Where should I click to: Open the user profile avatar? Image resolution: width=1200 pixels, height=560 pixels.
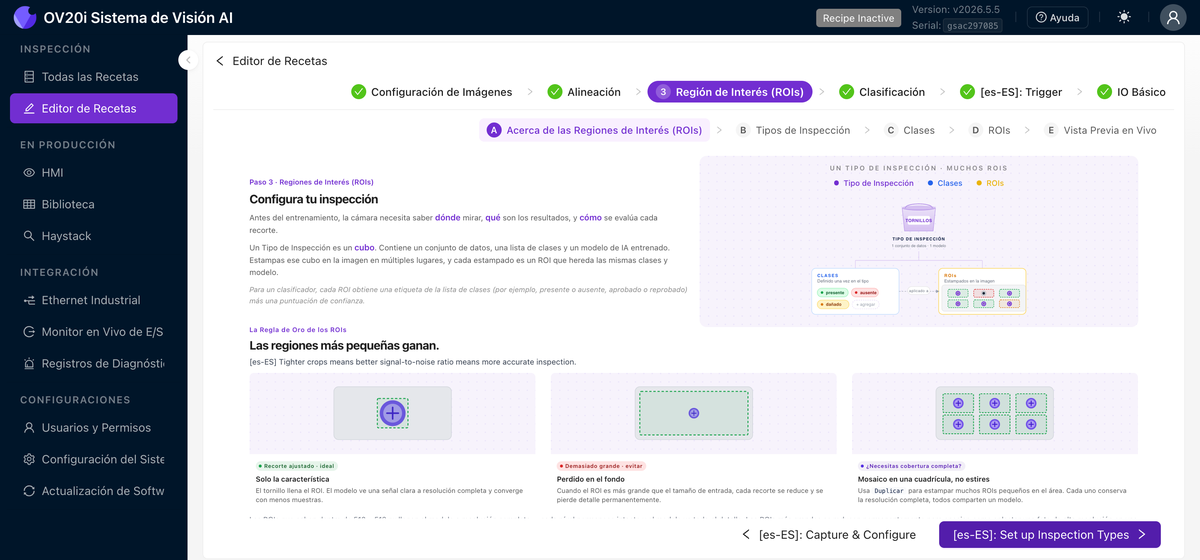[1173, 18]
